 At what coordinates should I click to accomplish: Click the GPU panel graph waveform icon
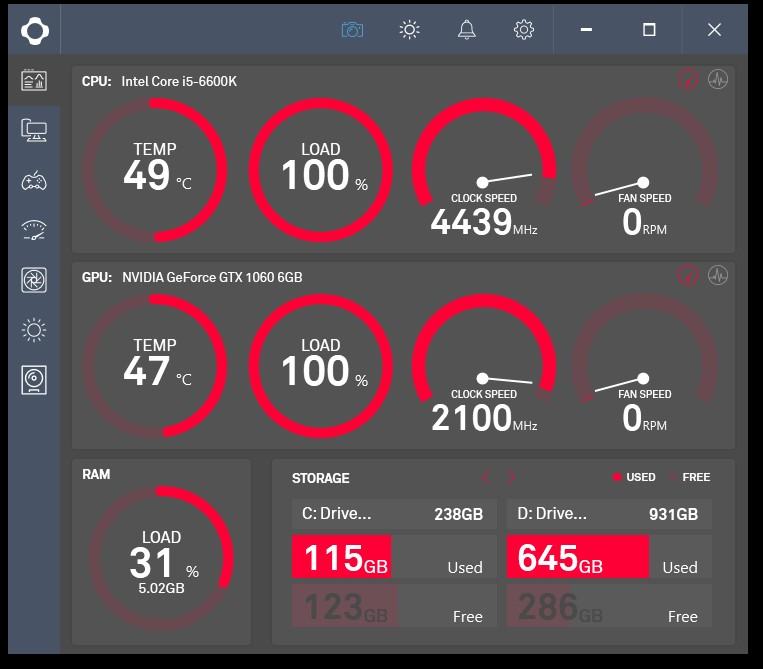click(x=718, y=275)
